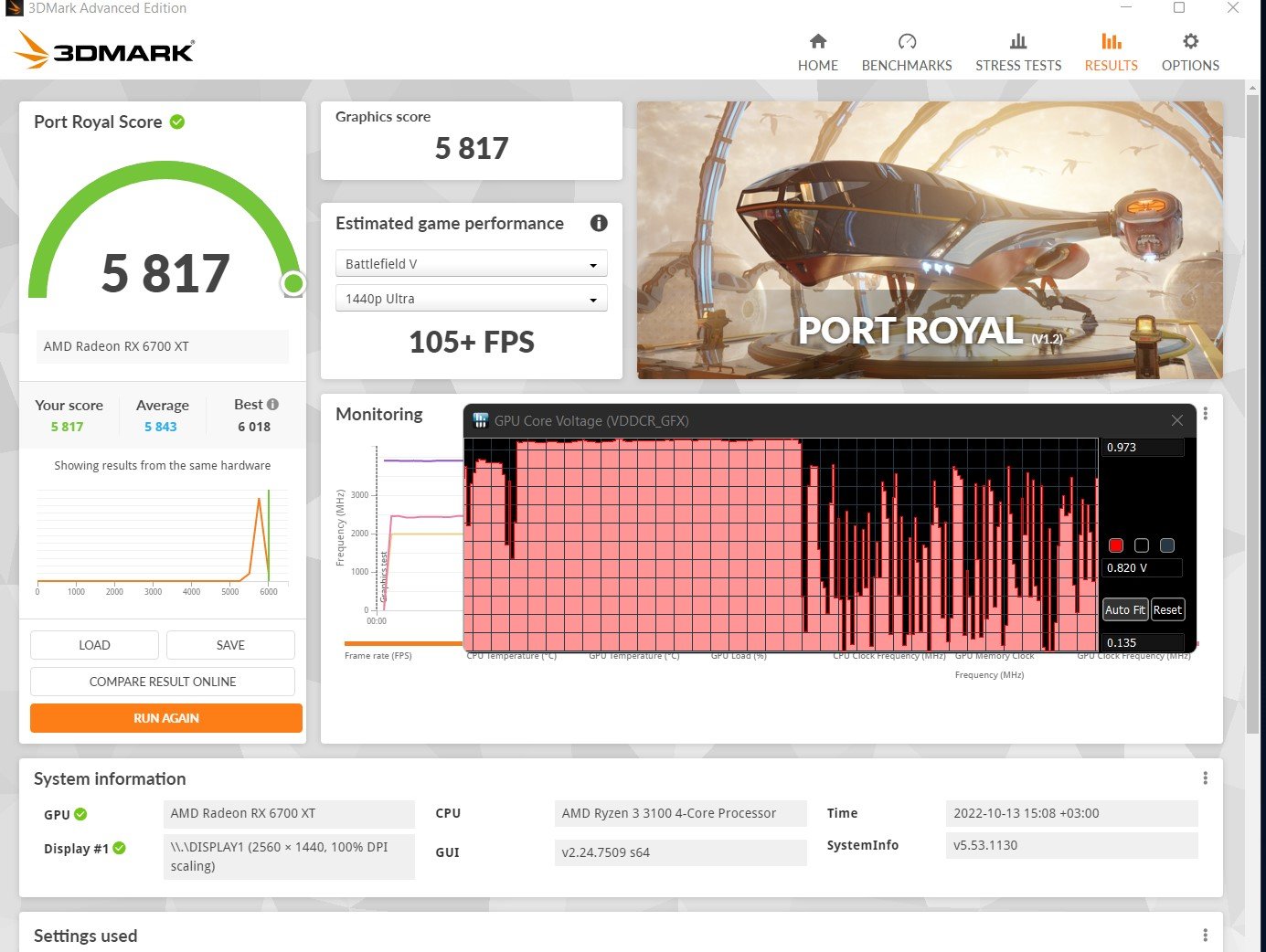Click 'Showing results from the same hardware' text
1266x952 pixels.
click(163, 465)
